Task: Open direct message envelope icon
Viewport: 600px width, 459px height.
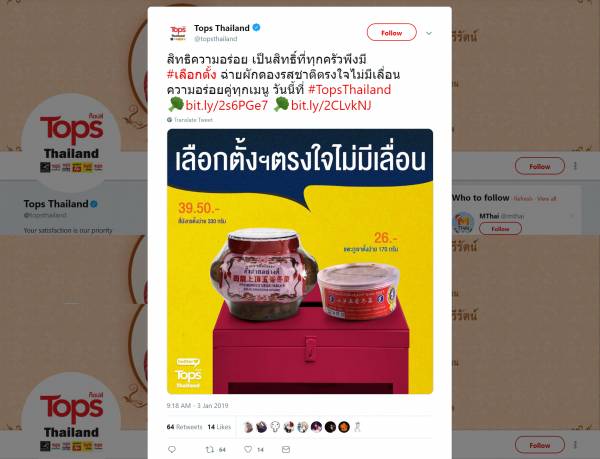Action: click(x=286, y=449)
